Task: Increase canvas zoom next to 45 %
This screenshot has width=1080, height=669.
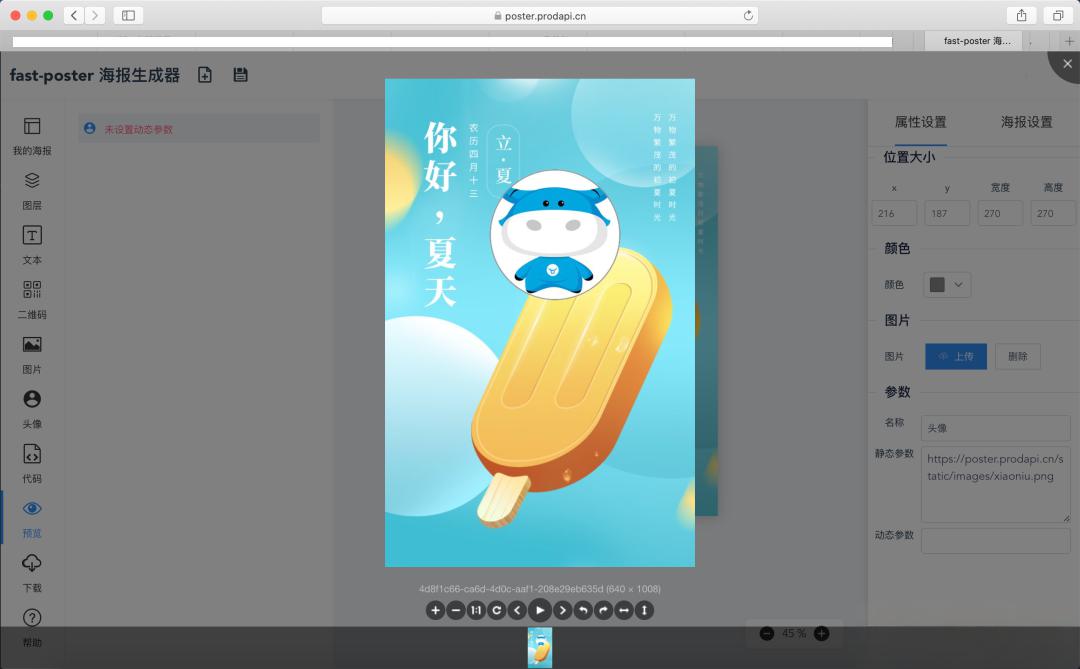Action: click(821, 633)
